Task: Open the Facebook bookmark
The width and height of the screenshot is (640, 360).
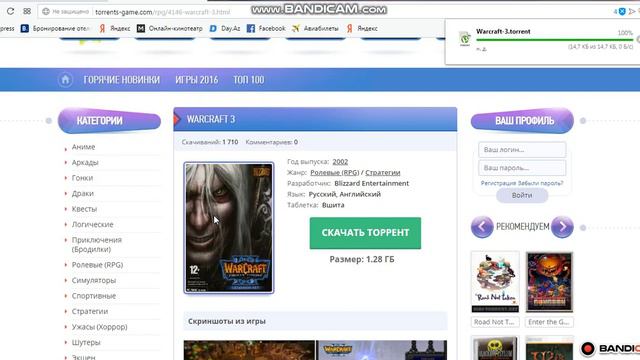Action: tap(266, 28)
